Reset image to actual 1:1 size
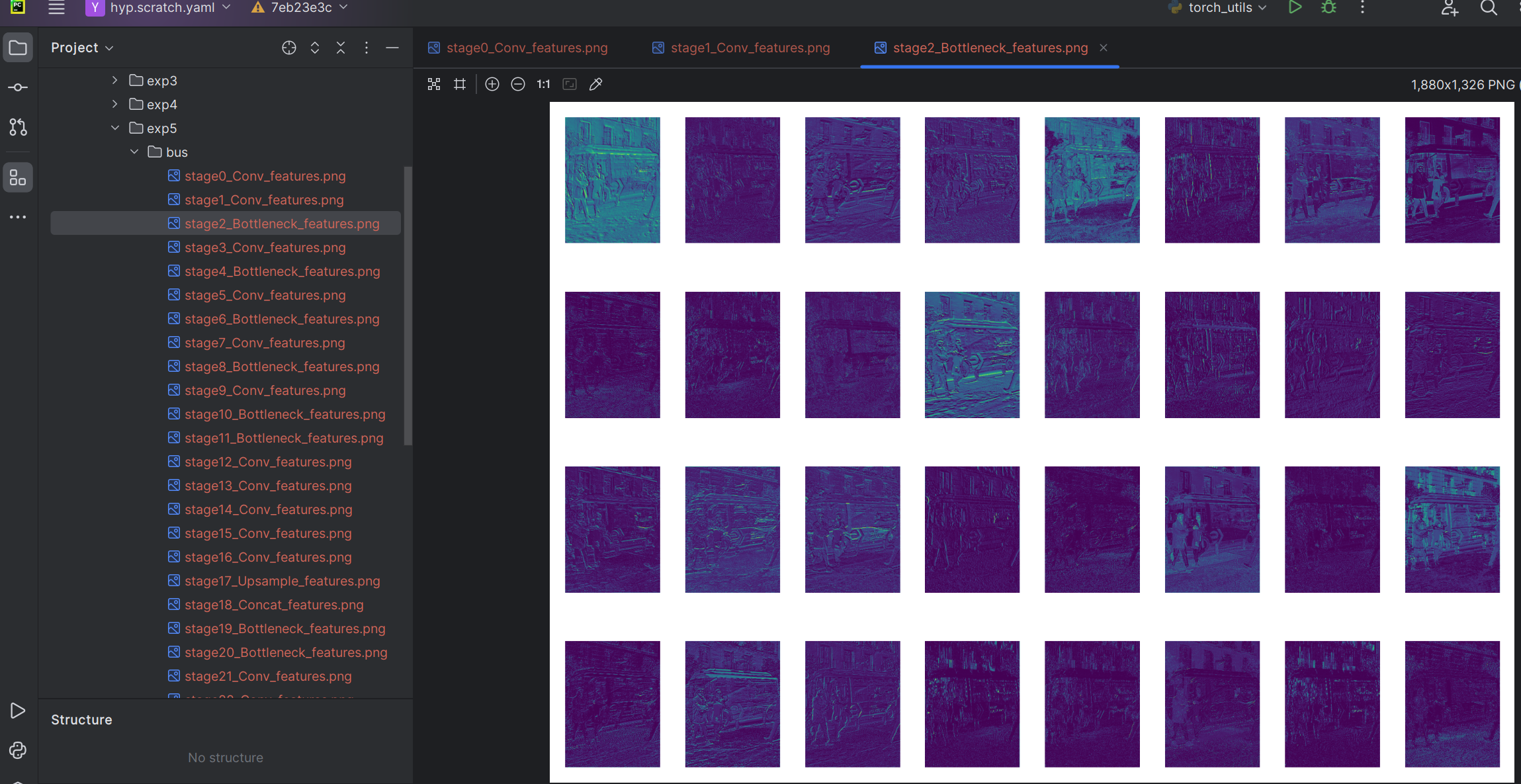This screenshot has width=1521, height=784. click(x=543, y=84)
